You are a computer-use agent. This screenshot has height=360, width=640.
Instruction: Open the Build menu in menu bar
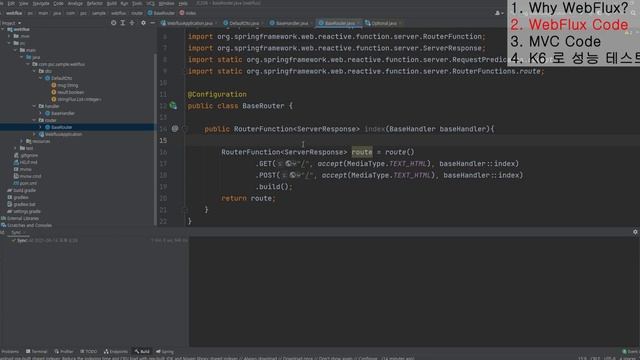111,3
